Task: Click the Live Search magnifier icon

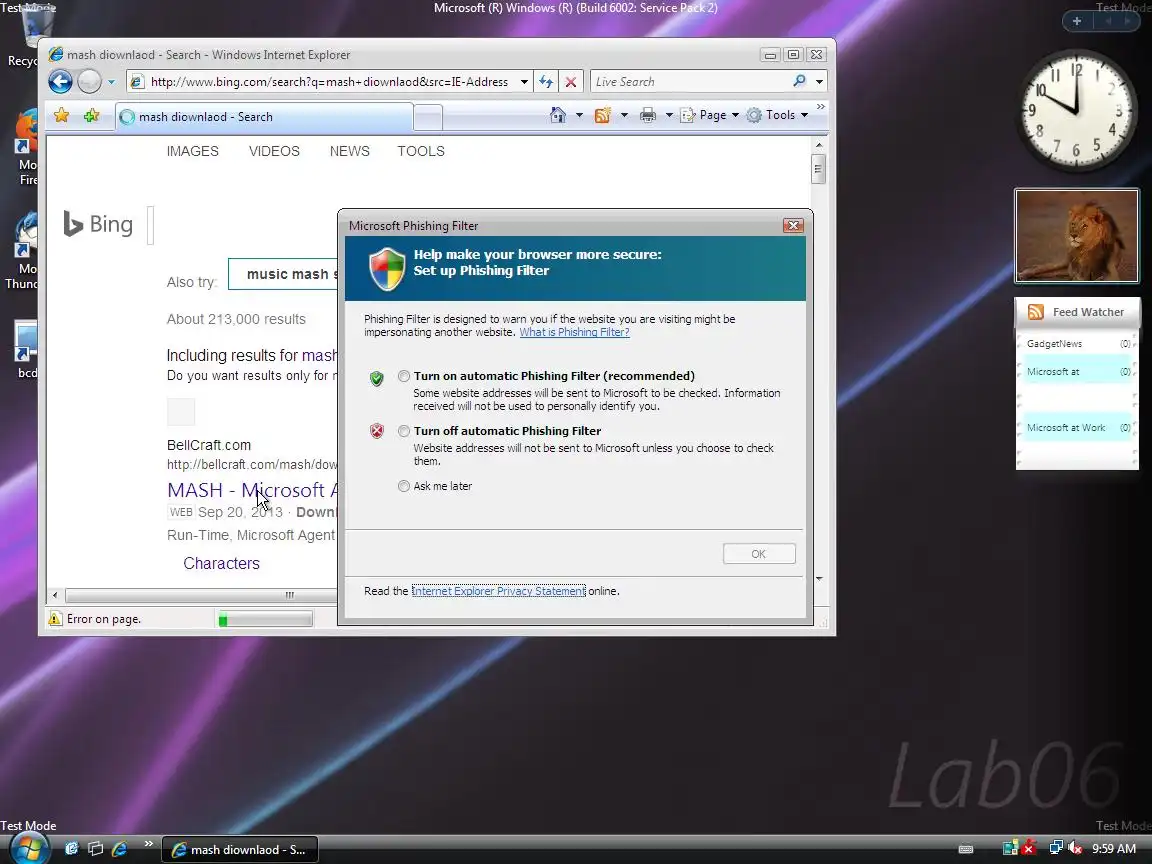Action: (799, 81)
